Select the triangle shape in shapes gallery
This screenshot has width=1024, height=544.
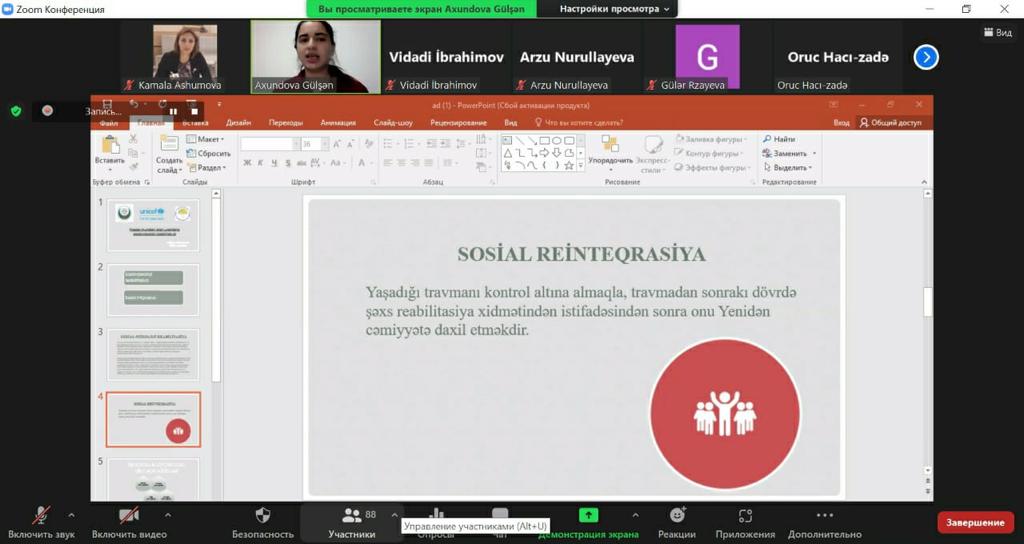(x=507, y=153)
